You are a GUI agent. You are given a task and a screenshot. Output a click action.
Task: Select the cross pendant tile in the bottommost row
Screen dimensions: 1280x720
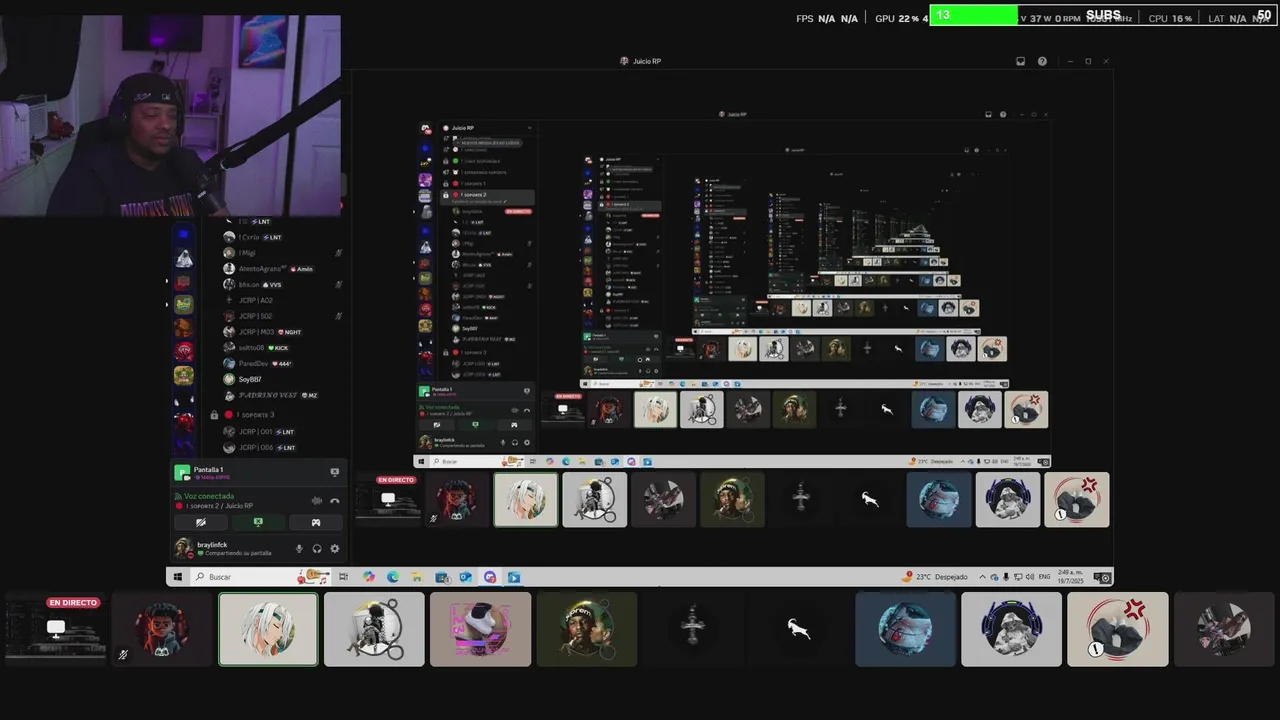pos(692,629)
